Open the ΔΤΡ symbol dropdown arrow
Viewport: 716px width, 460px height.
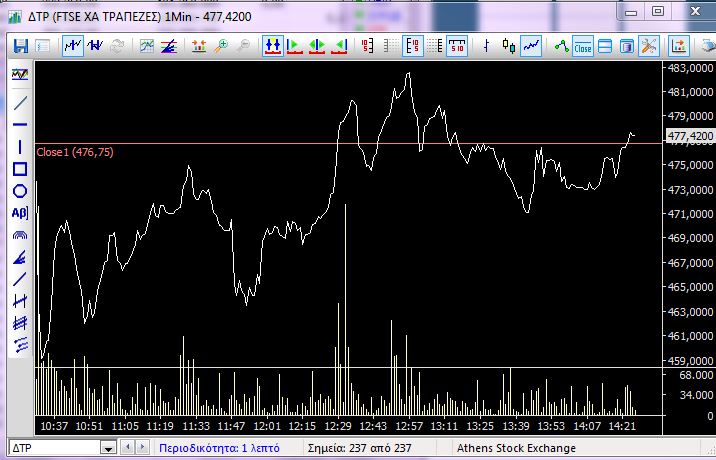[108, 448]
